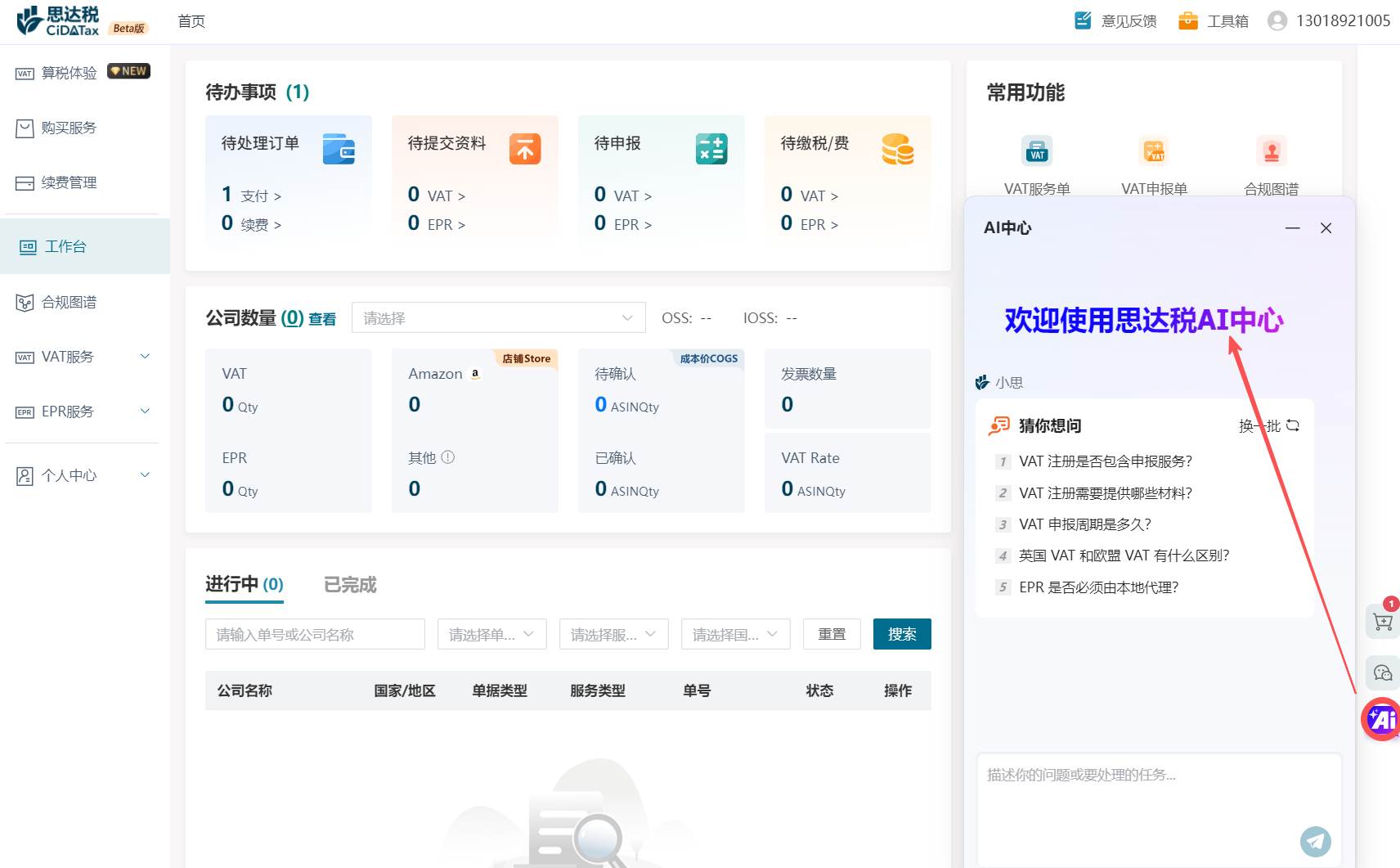
Task: Open the VAT申报单 shortcut icon
Action: click(1154, 151)
